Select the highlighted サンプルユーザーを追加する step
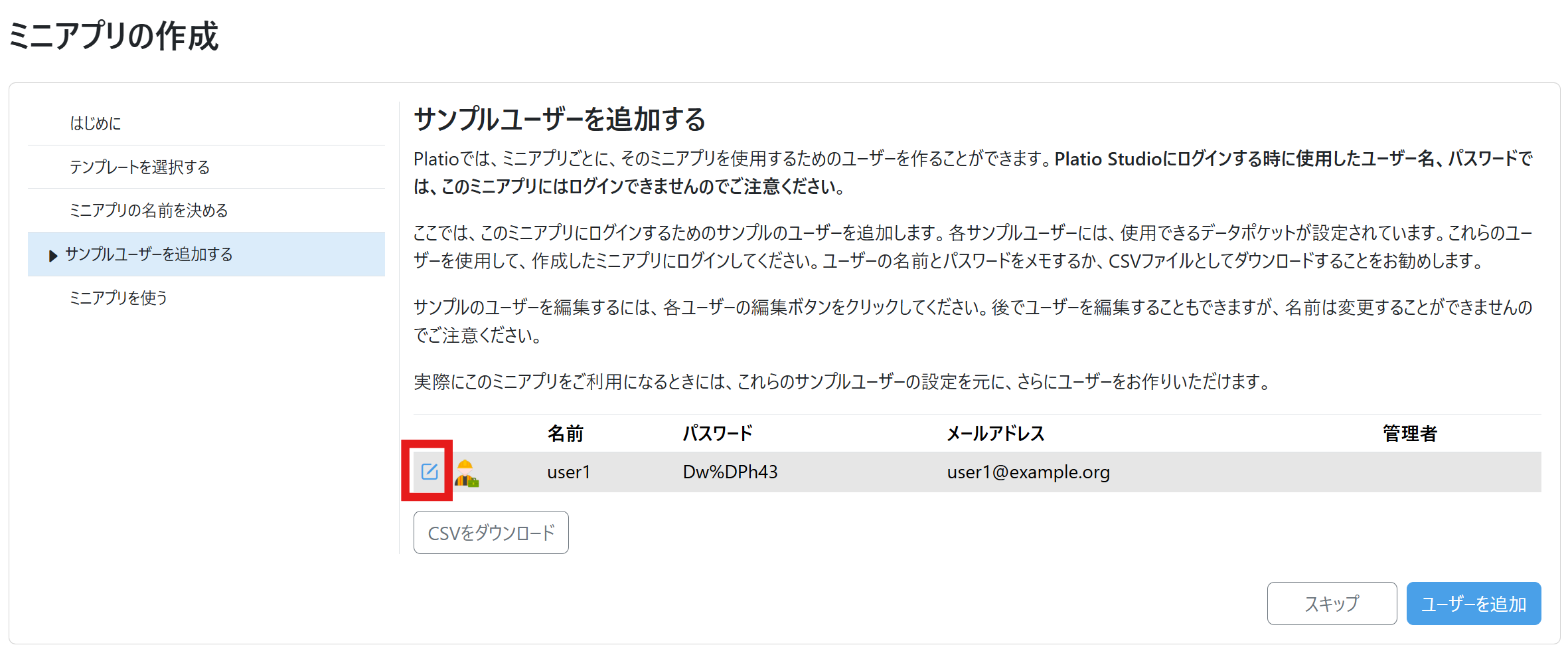The image size is (1568, 653). tap(149, 254)
